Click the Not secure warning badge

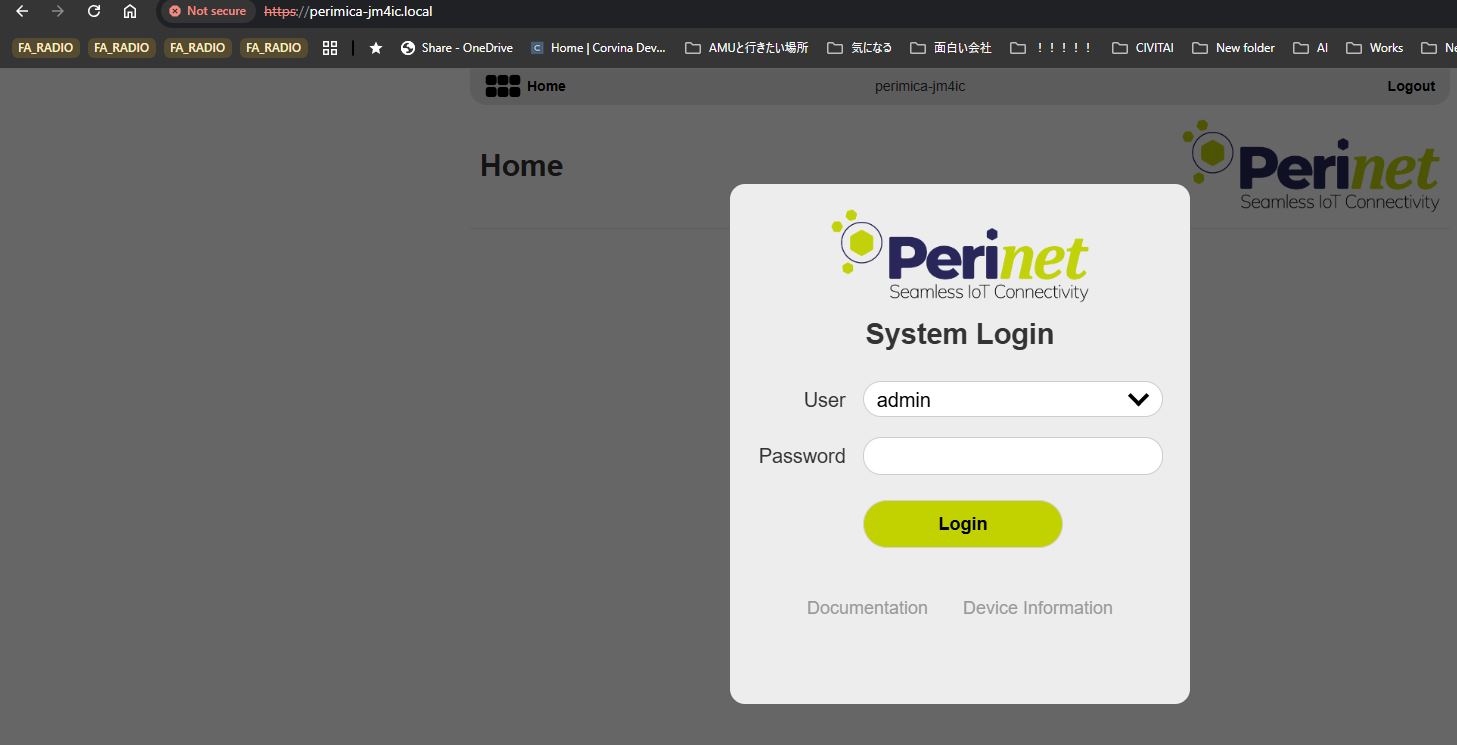(207, 11)
